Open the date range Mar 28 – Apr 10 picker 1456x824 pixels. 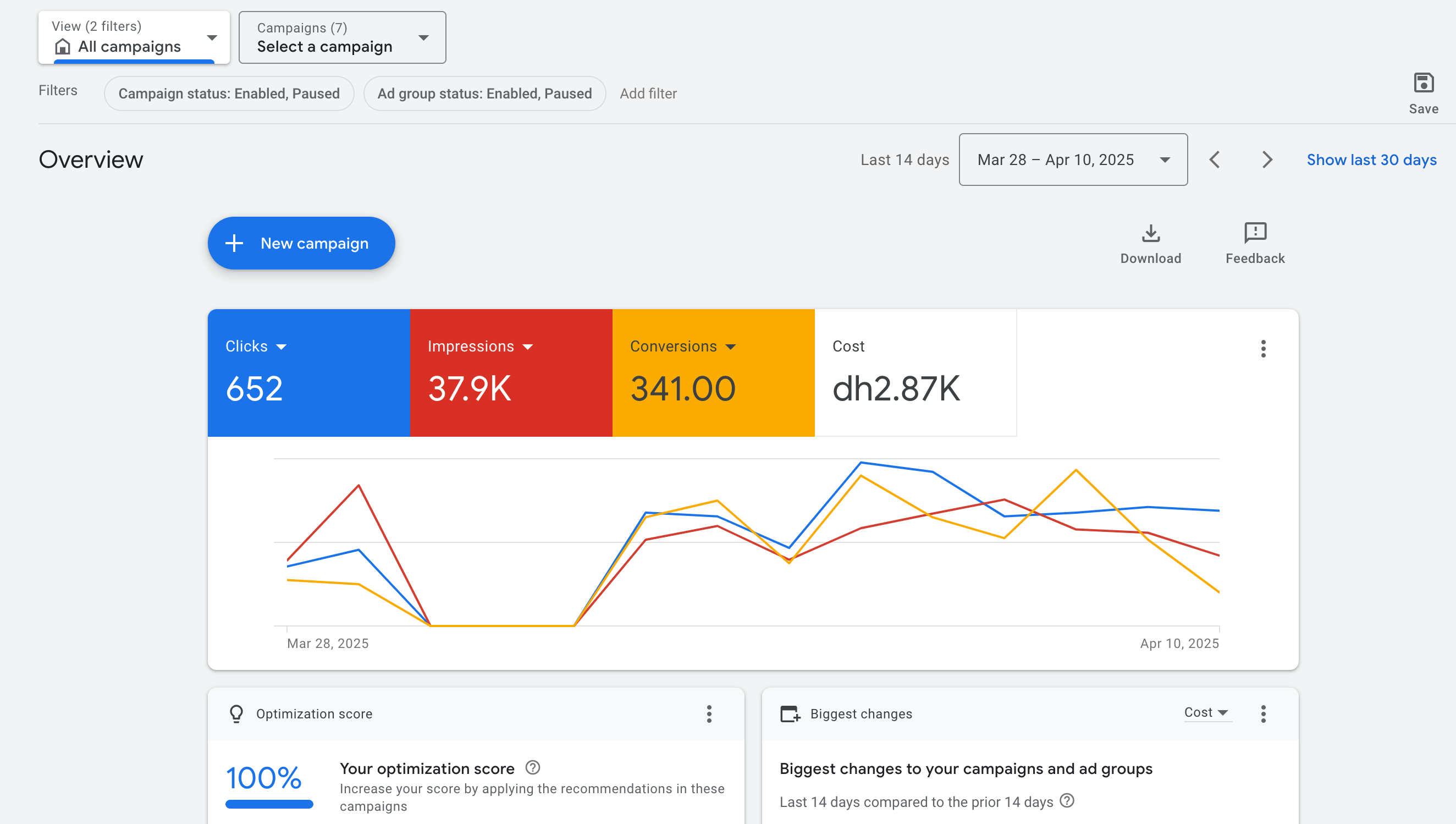tap(1073, 160)
